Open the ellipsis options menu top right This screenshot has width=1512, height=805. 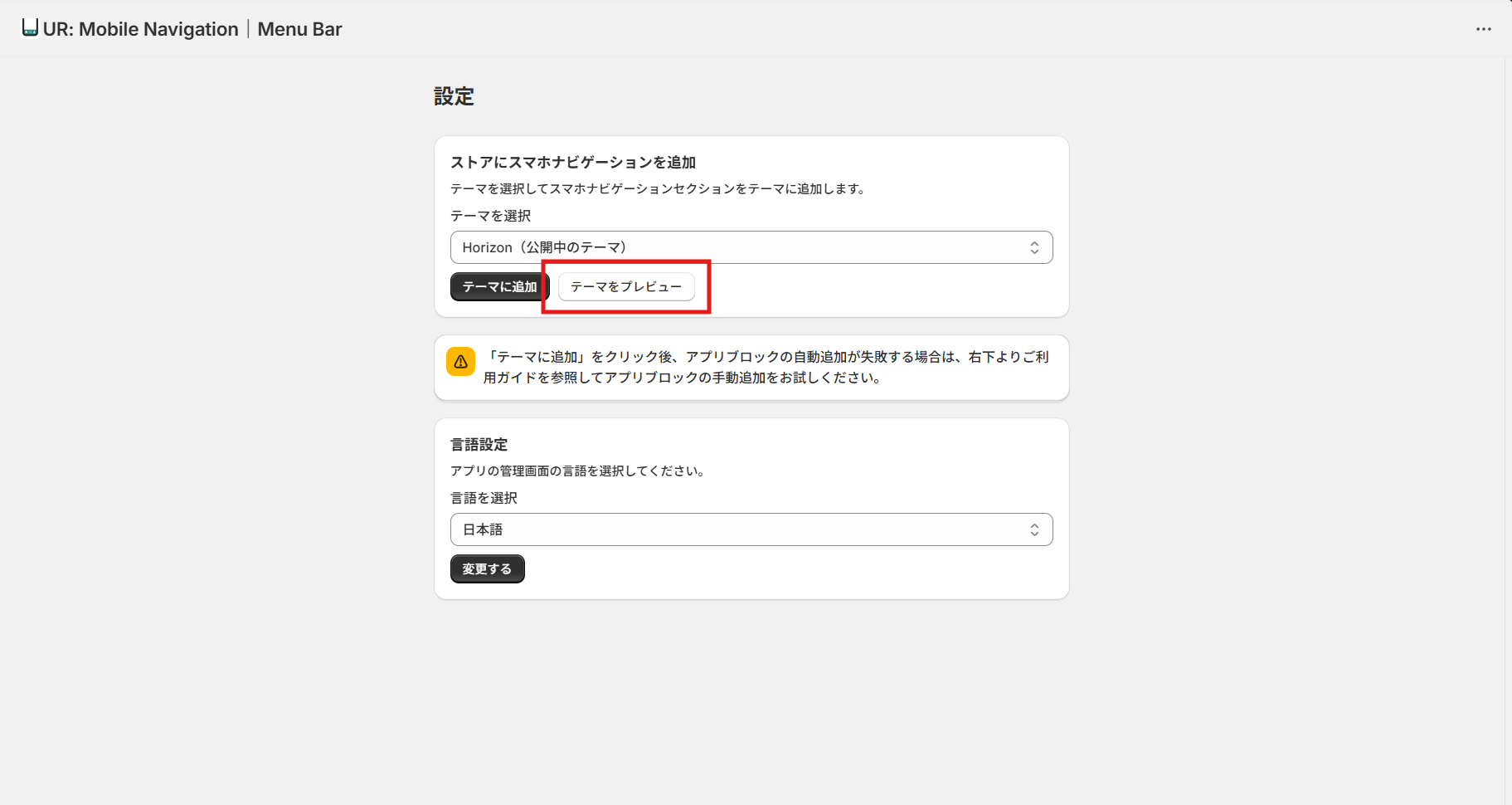(1483, 29)
